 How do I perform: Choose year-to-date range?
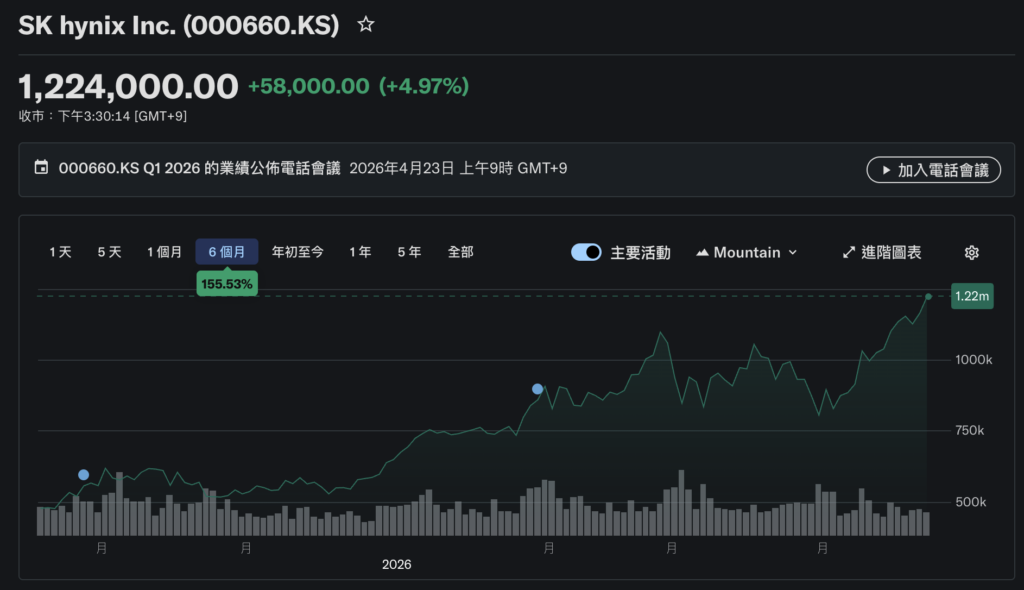pos(298,253)
